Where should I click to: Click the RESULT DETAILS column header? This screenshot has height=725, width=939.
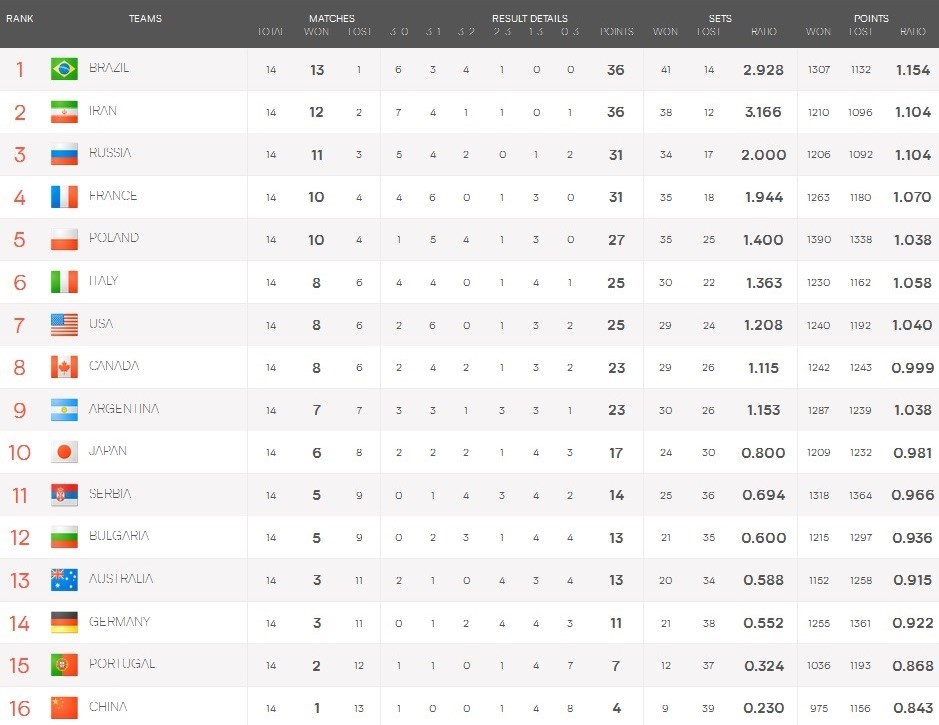pyautogui.click(x=529, y=19)
